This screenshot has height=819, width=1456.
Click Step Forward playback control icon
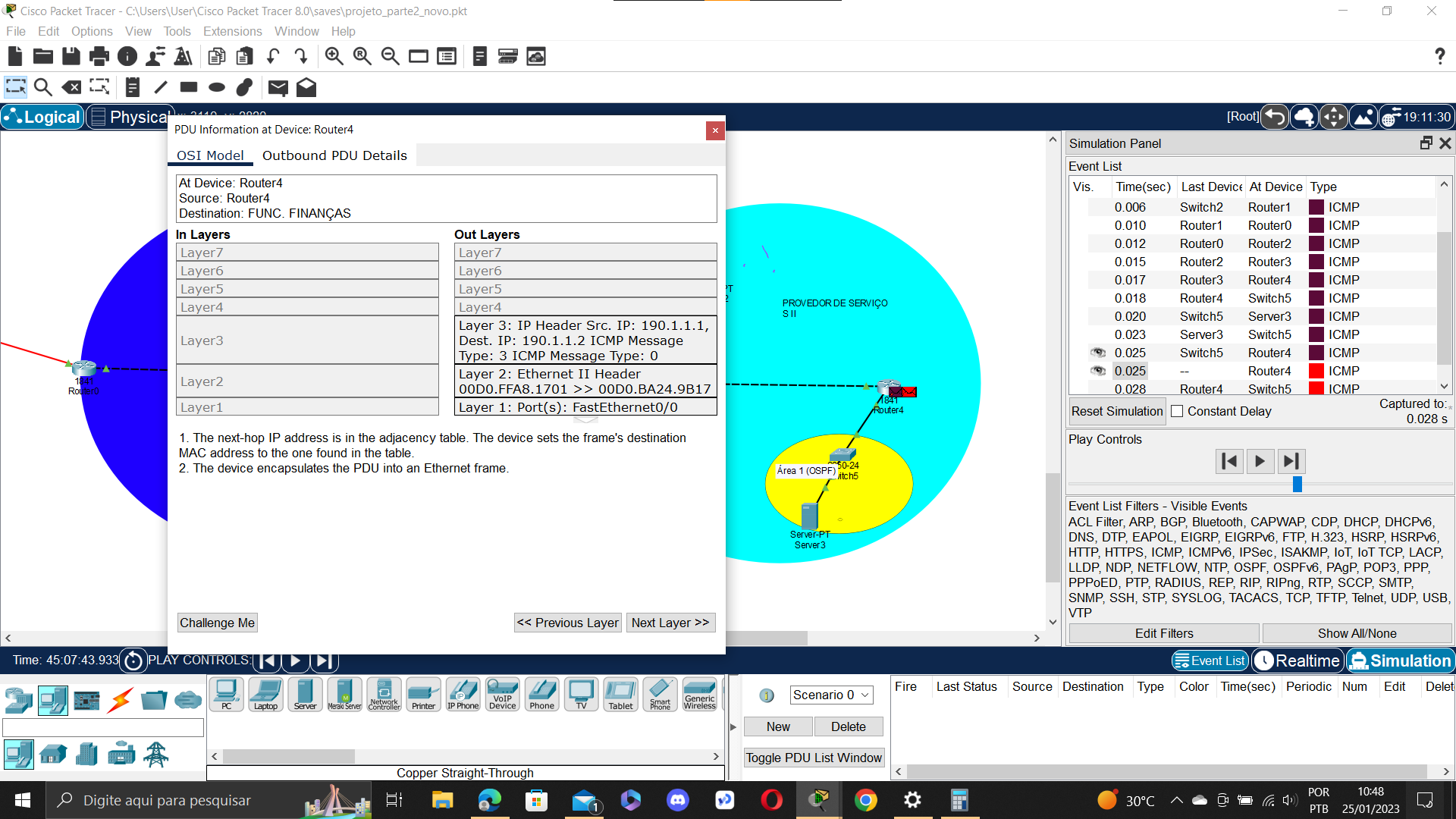click(x=1292, y=460)
